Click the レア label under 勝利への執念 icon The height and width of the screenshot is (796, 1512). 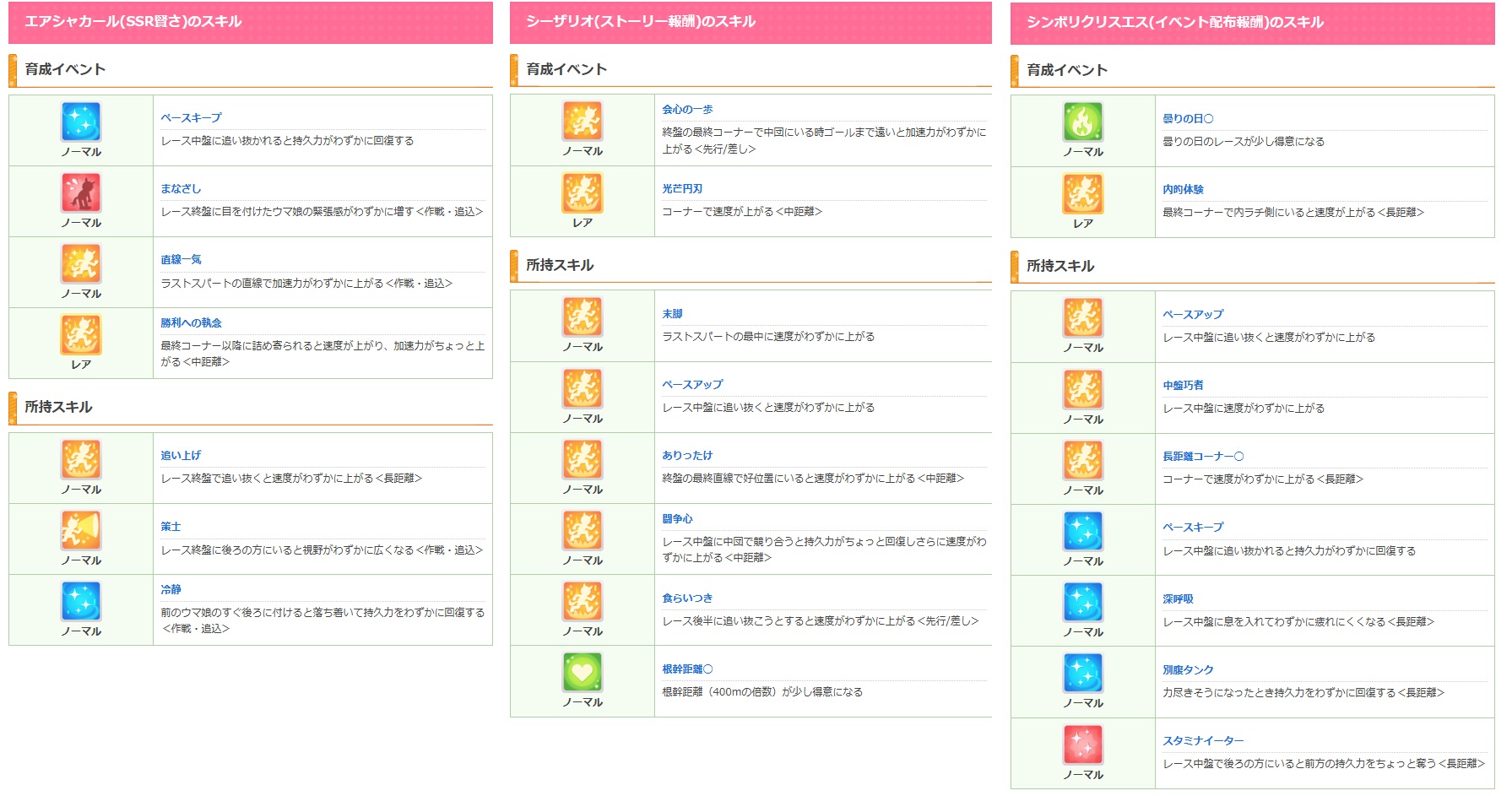(x=81, y=365)
